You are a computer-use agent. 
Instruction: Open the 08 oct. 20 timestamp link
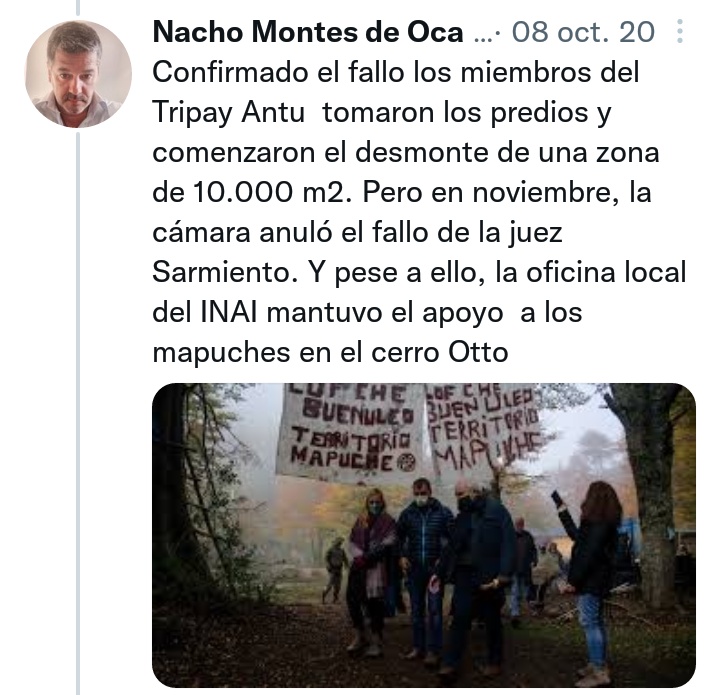(x=583, y=32)
